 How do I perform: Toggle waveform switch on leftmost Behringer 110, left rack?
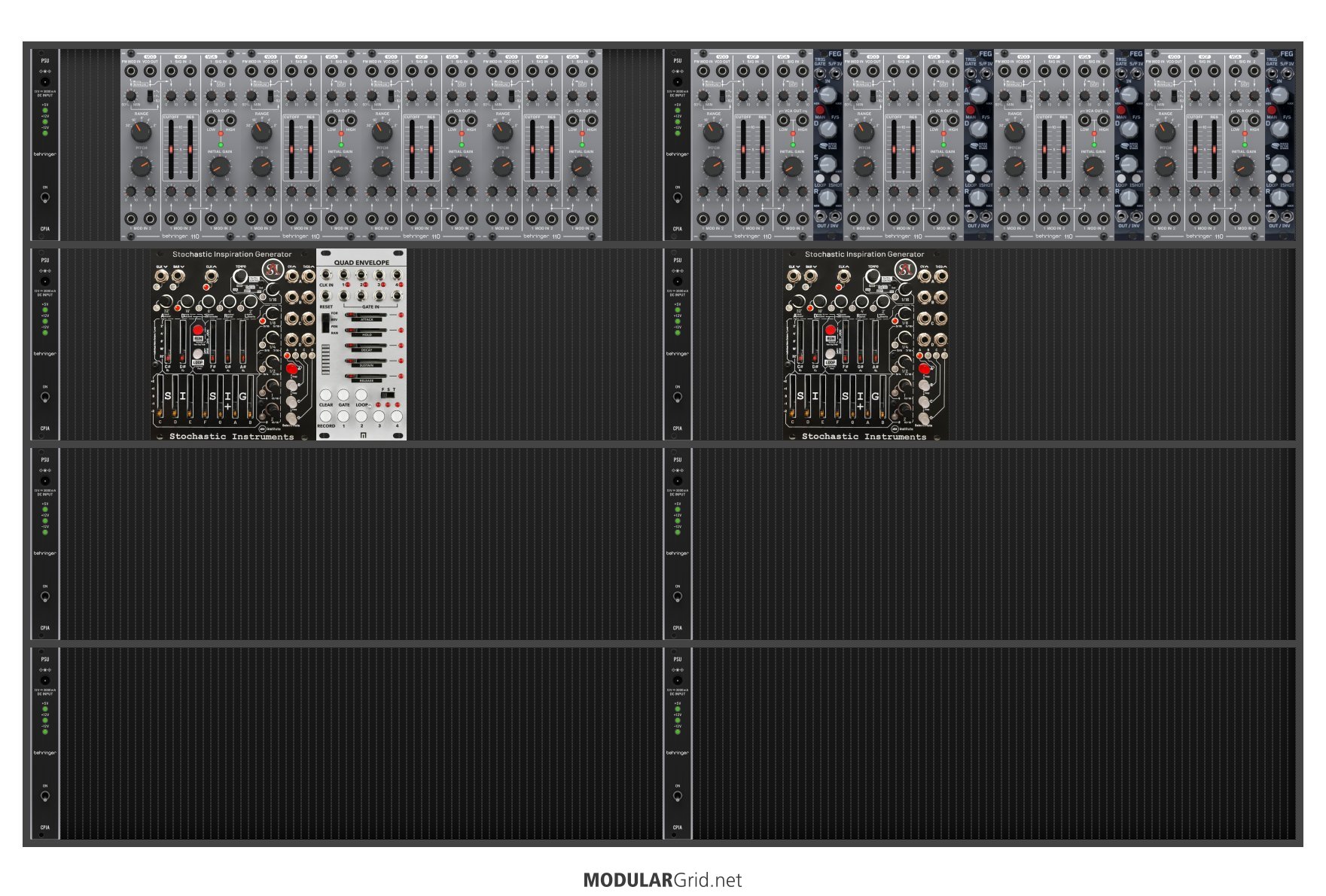pyautogui.click(x=150, y=96)
